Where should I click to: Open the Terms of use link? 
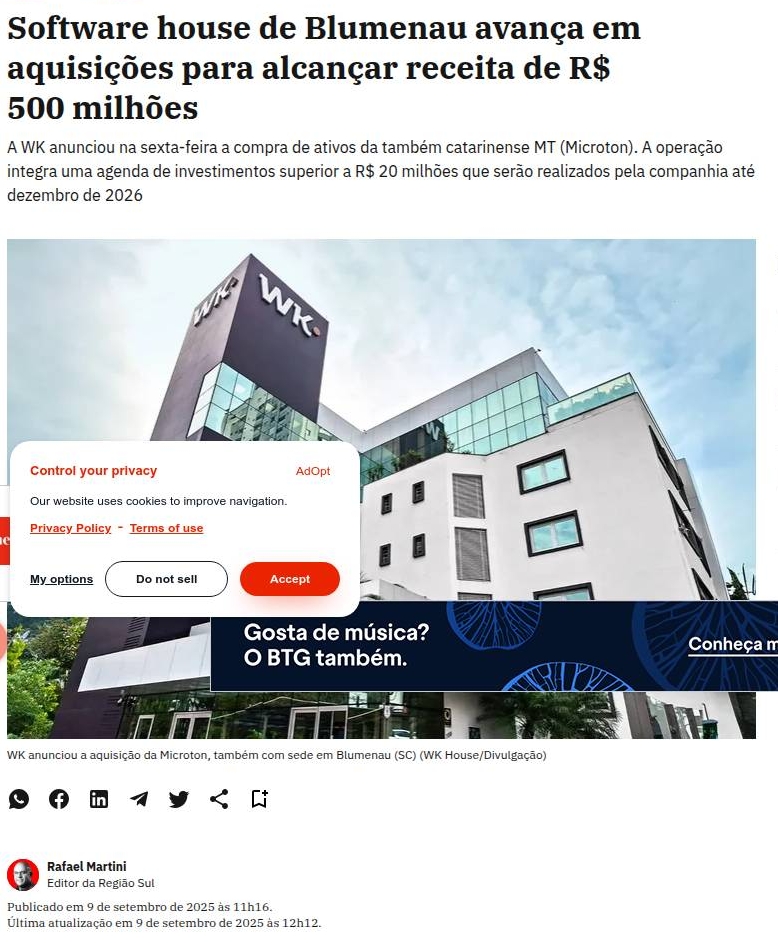(x=167, y=528)
